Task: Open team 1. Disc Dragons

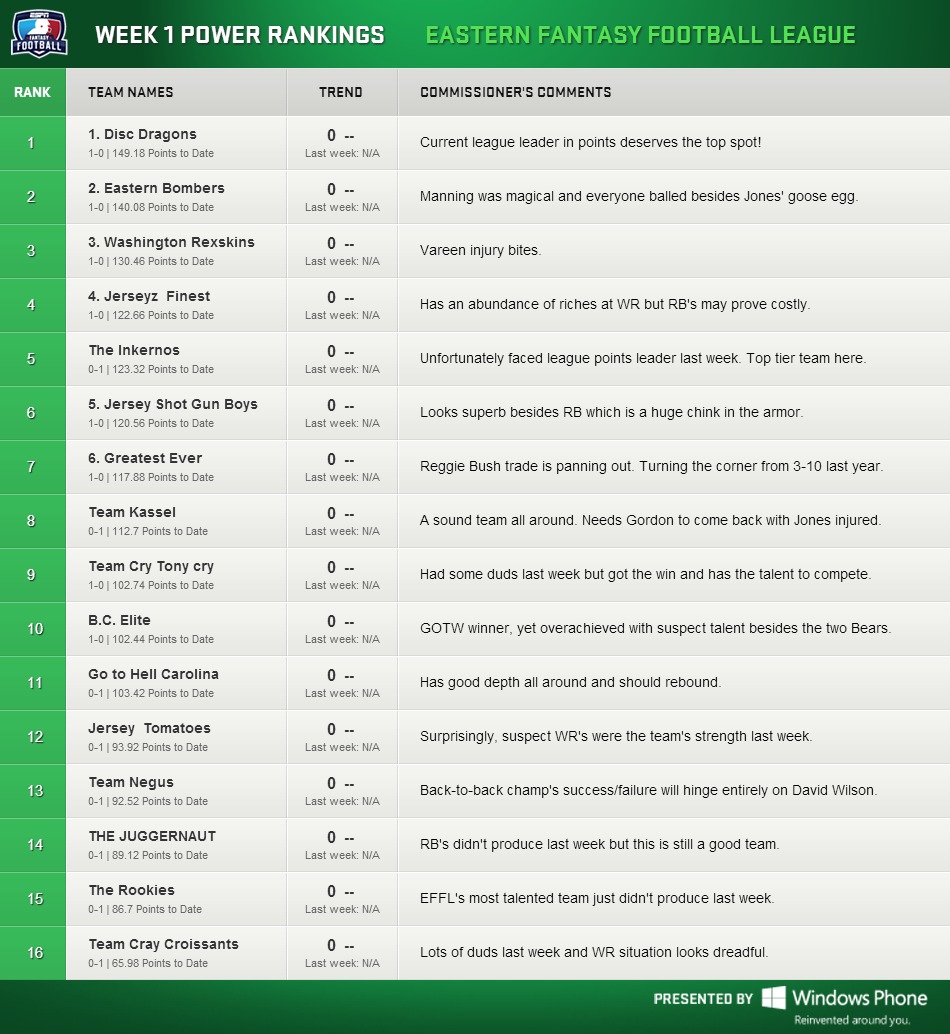Action: point(142,134)
